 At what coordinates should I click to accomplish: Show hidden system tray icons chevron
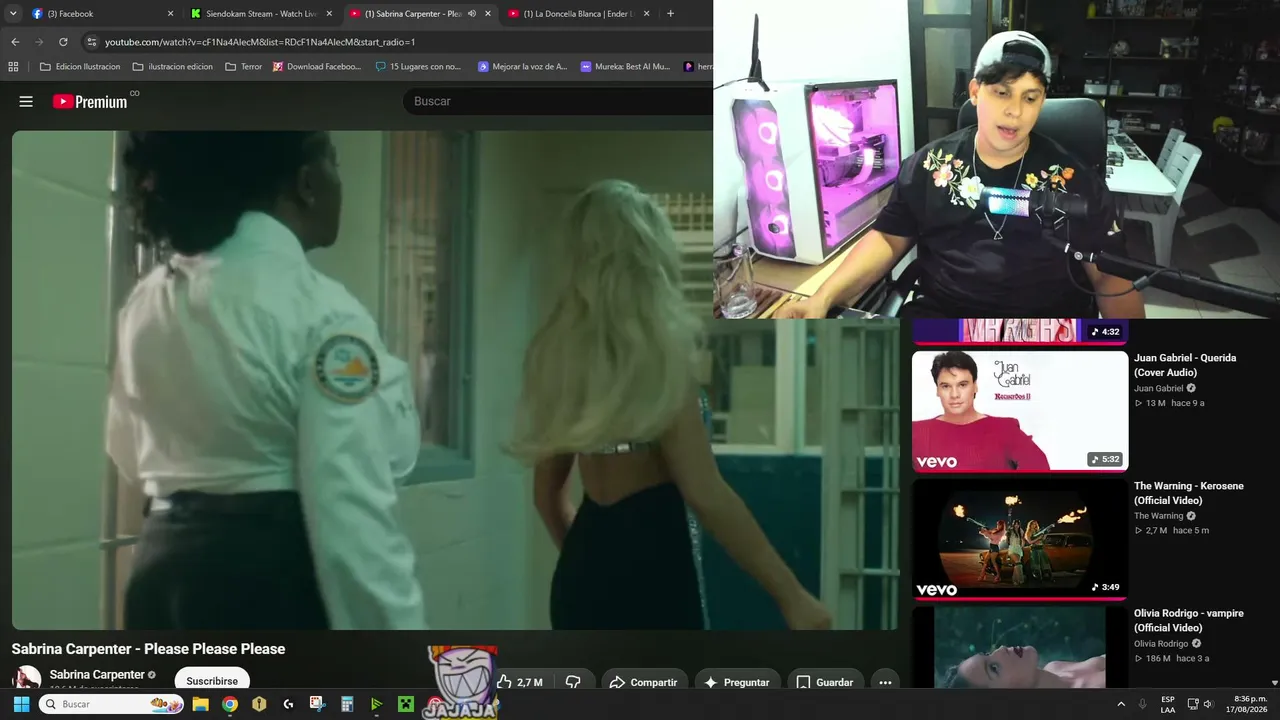coord(1121,704)
